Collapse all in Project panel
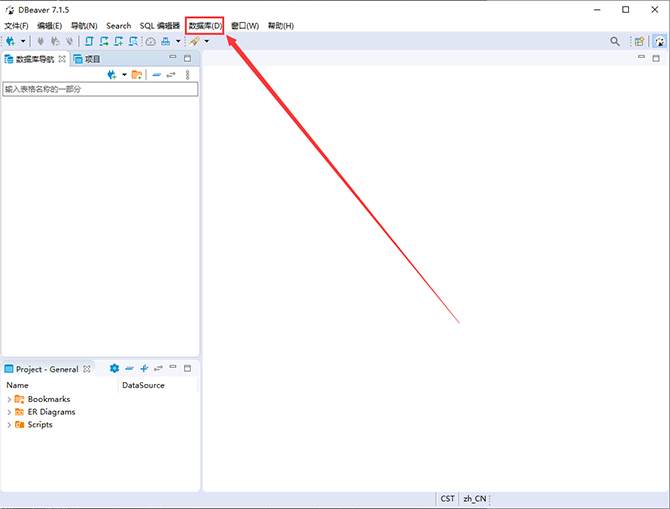 click(129, 368)
